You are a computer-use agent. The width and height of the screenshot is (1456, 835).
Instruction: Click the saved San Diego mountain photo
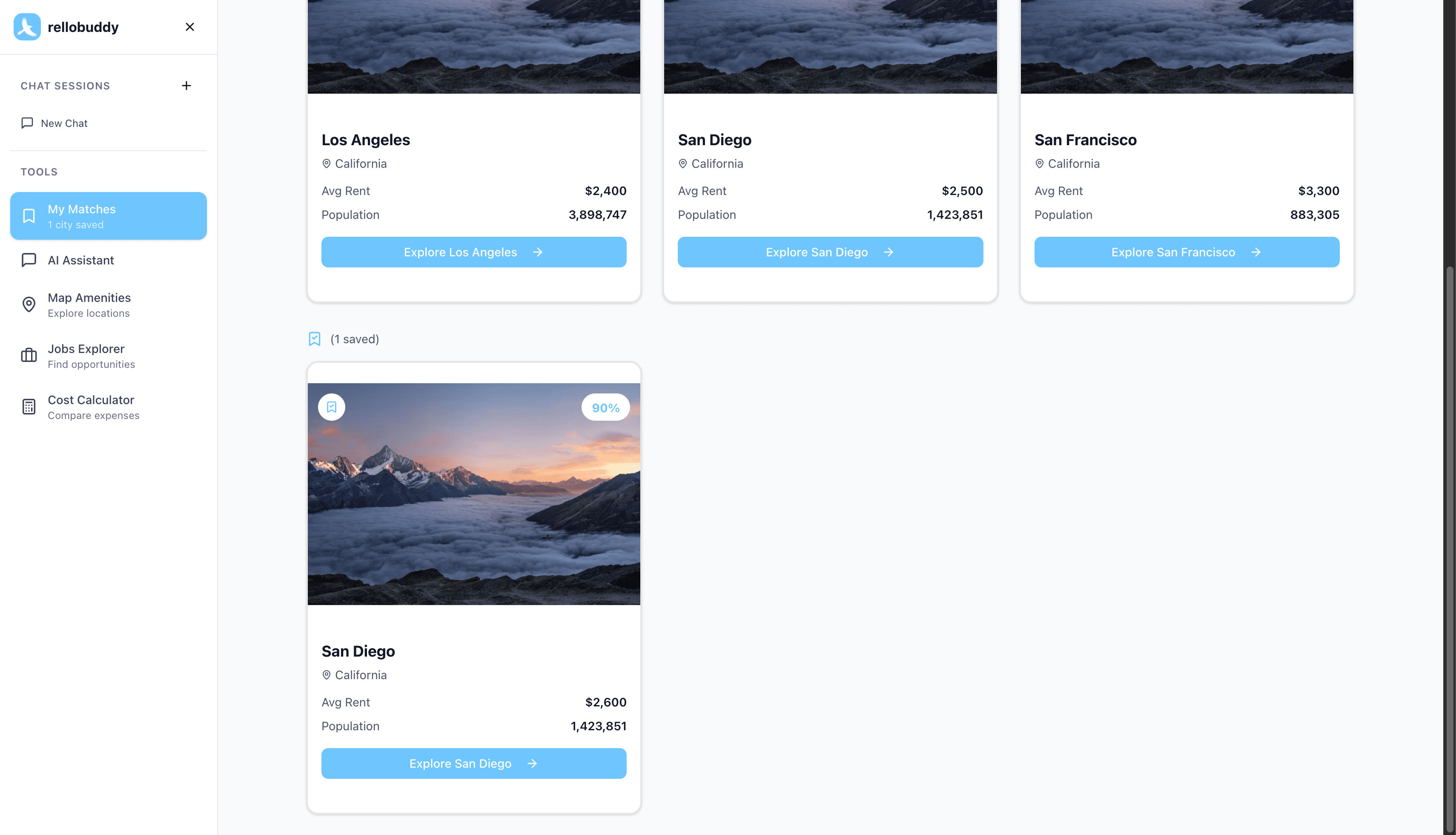coord(473,494)
